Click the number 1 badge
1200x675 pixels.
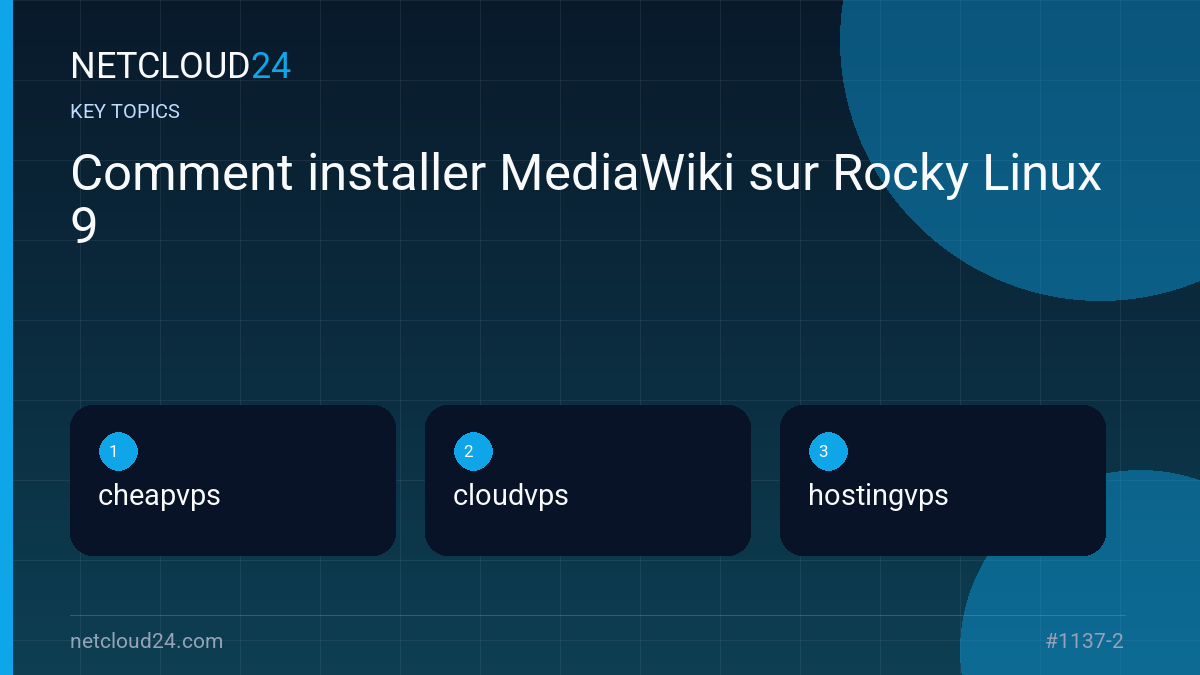pos(118,451)
